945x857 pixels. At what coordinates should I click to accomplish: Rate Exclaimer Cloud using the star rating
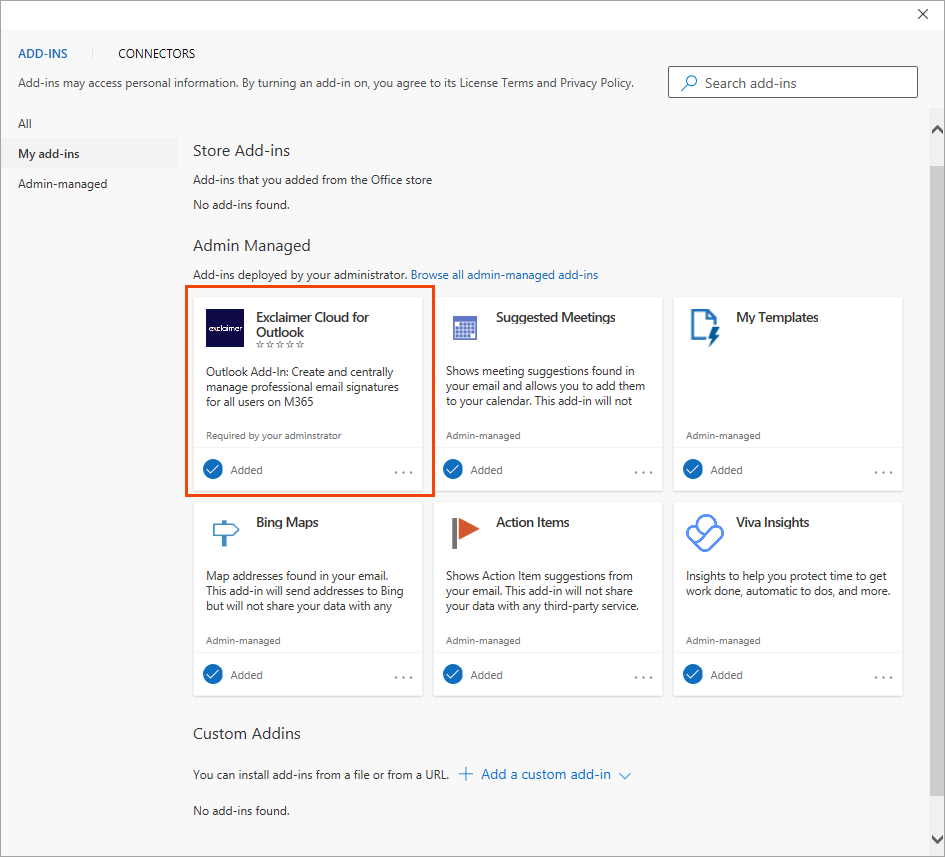click(280, 345)
